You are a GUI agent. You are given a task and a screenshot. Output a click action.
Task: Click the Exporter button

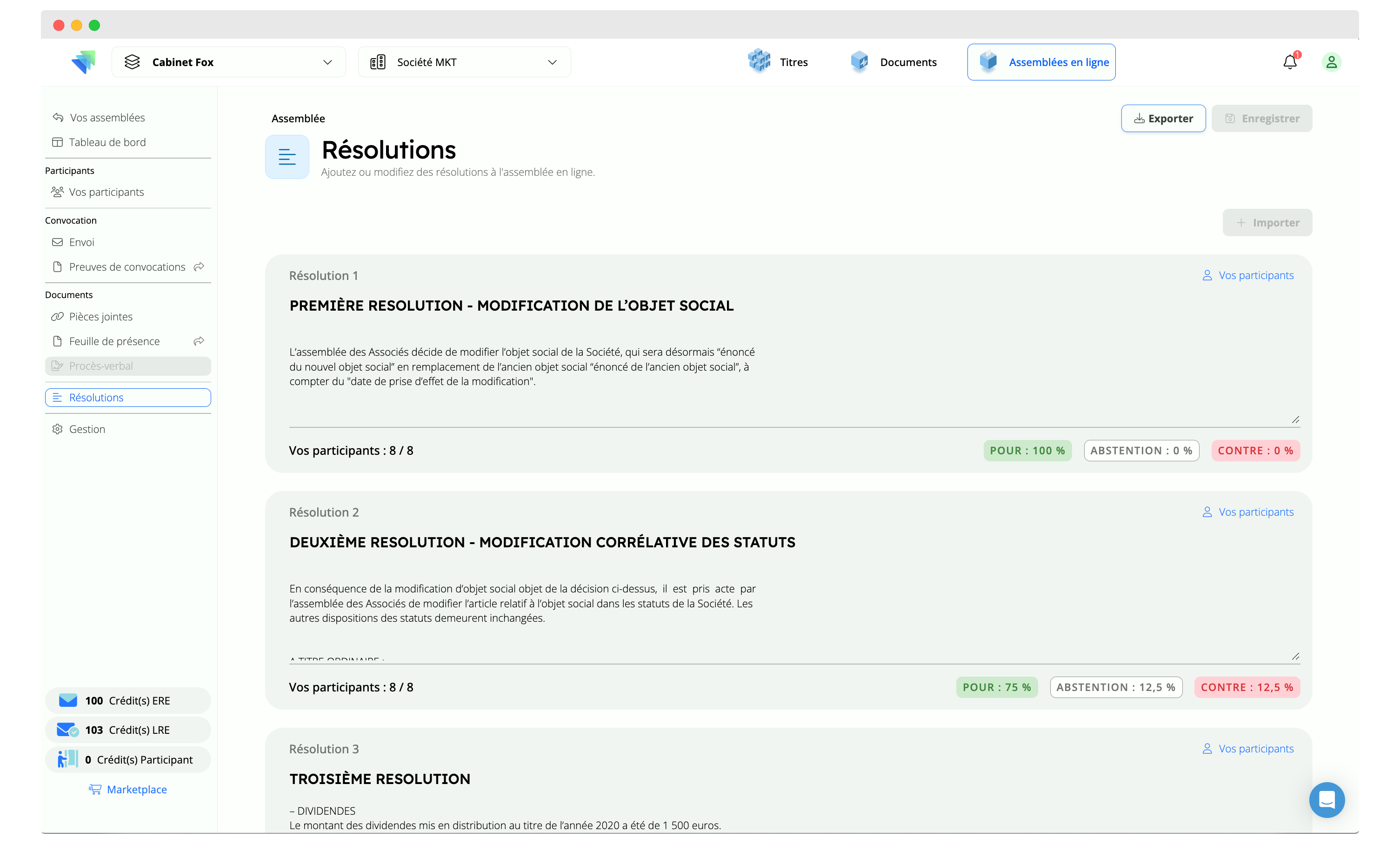click(x=1163, y=118)
